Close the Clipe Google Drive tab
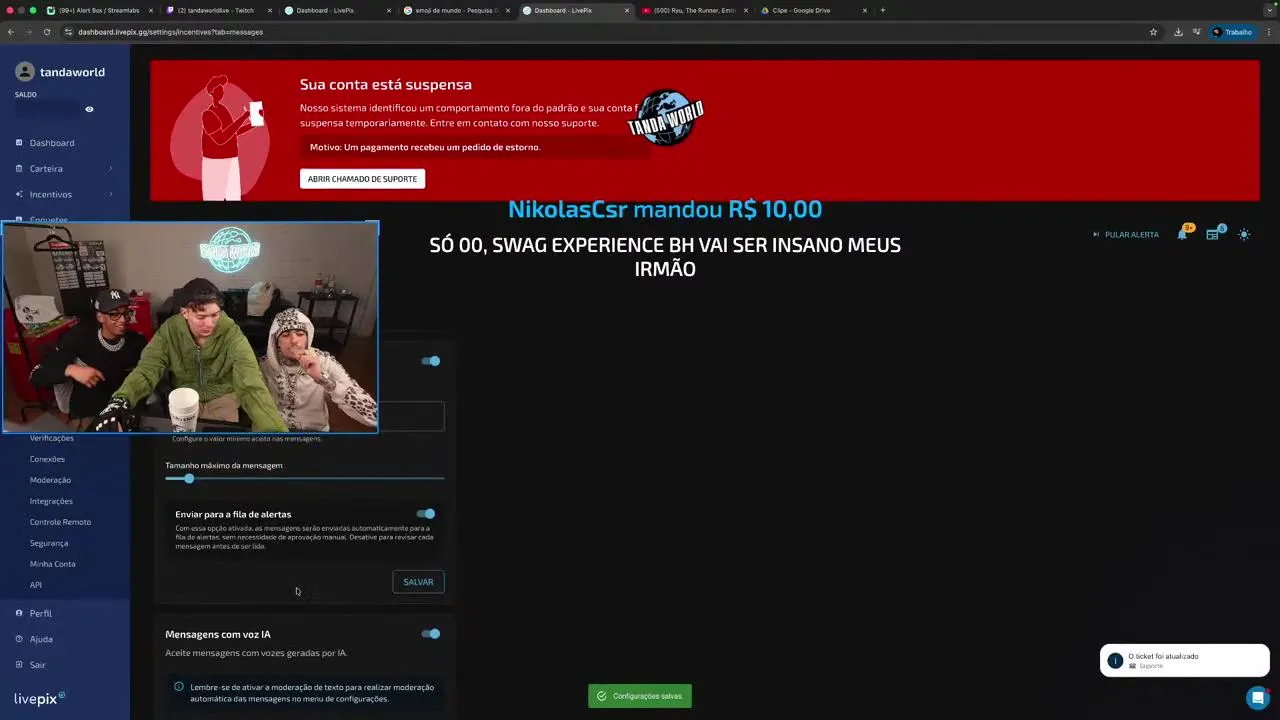Viewport: 1280px width, 720px height. point(865,10)
